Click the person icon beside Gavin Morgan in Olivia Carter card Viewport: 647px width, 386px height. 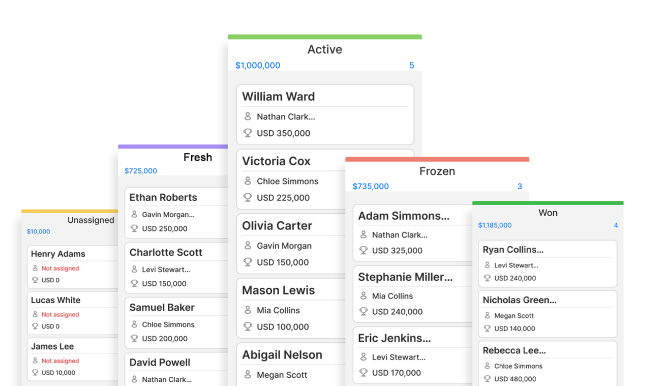[248, 245]
